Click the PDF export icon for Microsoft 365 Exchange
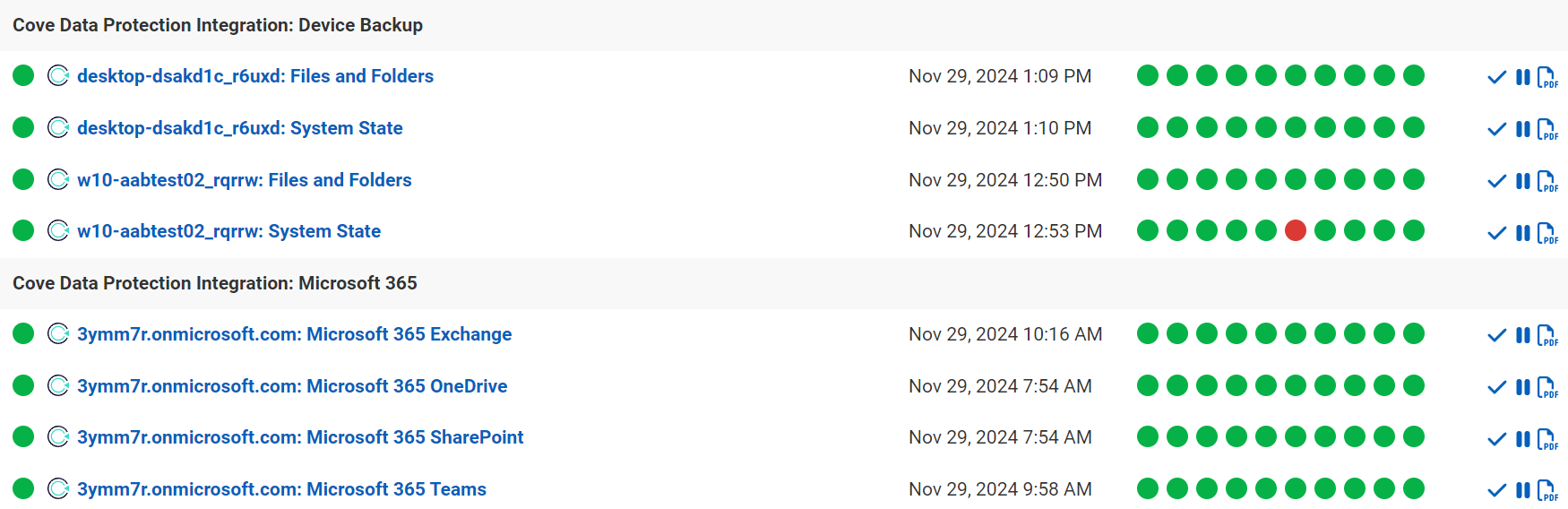This screenshot has width=1568, height=509. coord(1546,335)
